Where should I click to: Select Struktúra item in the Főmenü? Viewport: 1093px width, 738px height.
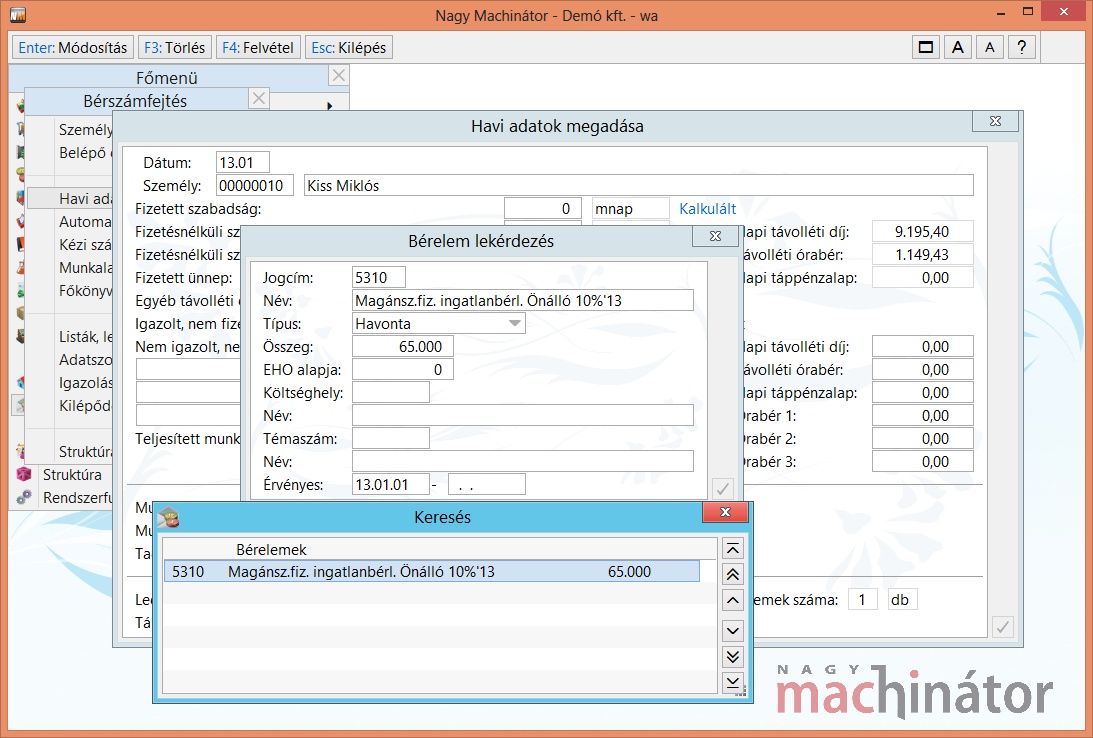(72, 475)
